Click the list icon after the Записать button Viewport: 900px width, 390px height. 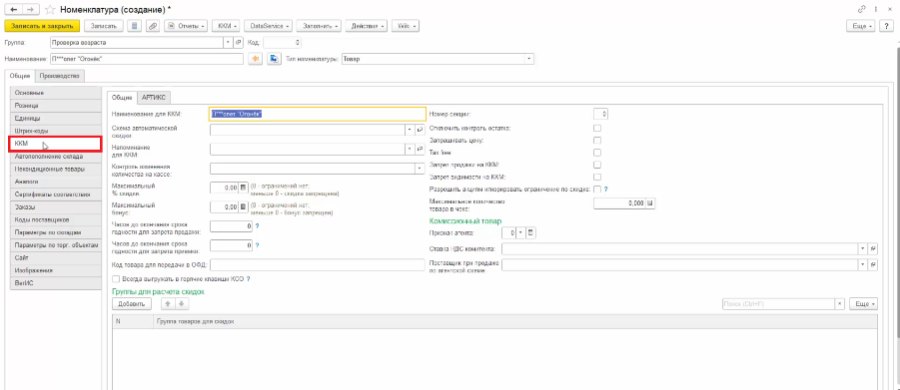[134, 26]
